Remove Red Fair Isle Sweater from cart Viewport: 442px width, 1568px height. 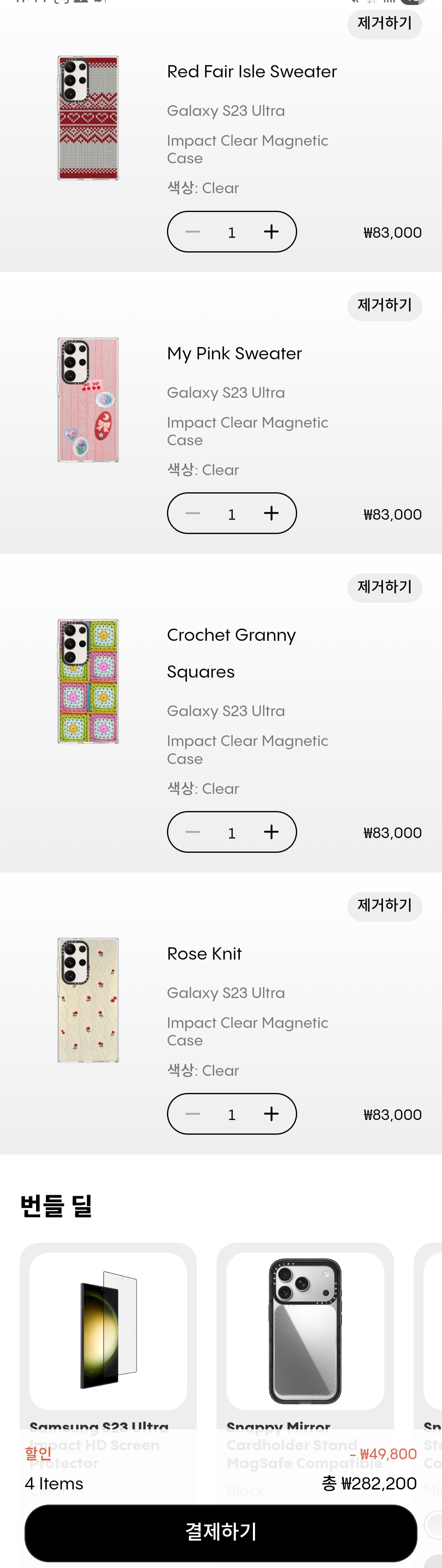coord(384,24)
